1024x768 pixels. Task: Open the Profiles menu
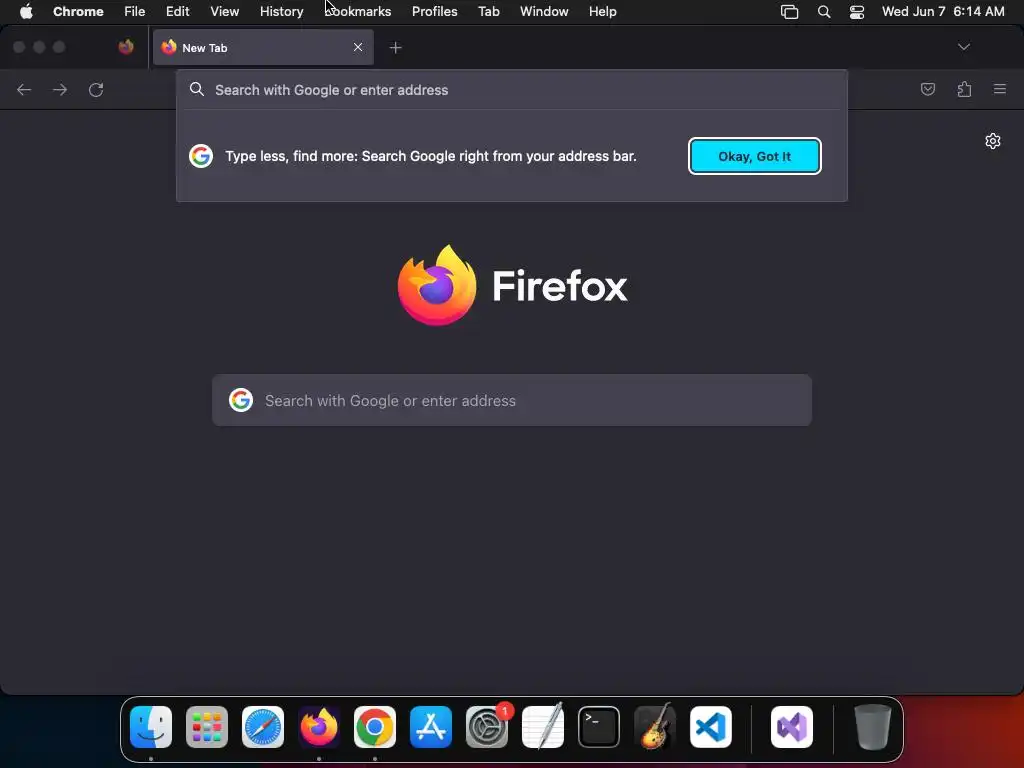pos(434,12)
